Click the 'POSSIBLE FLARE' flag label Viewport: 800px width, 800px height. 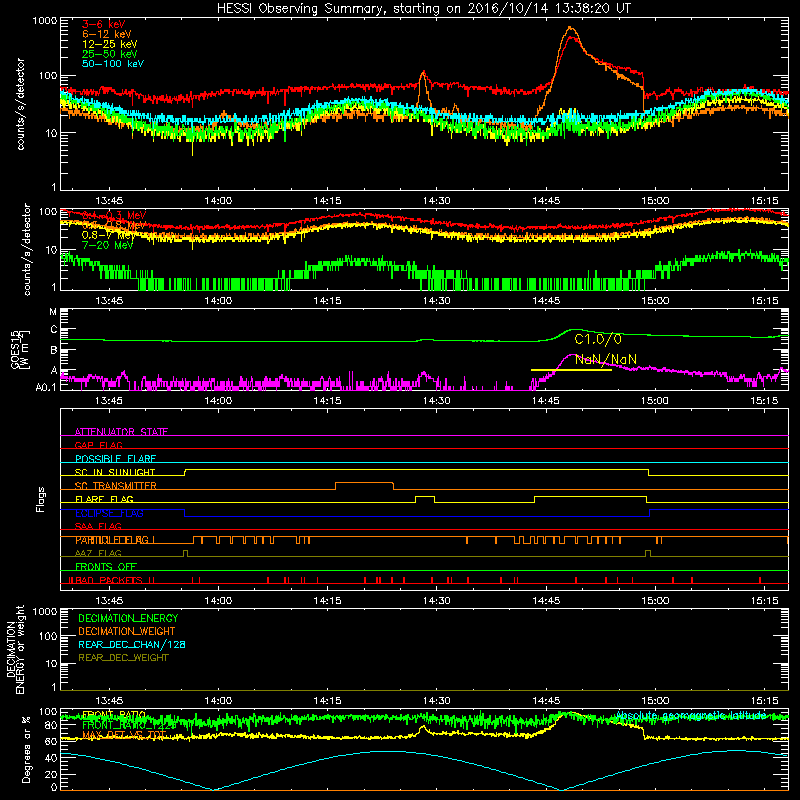point(115,459)
